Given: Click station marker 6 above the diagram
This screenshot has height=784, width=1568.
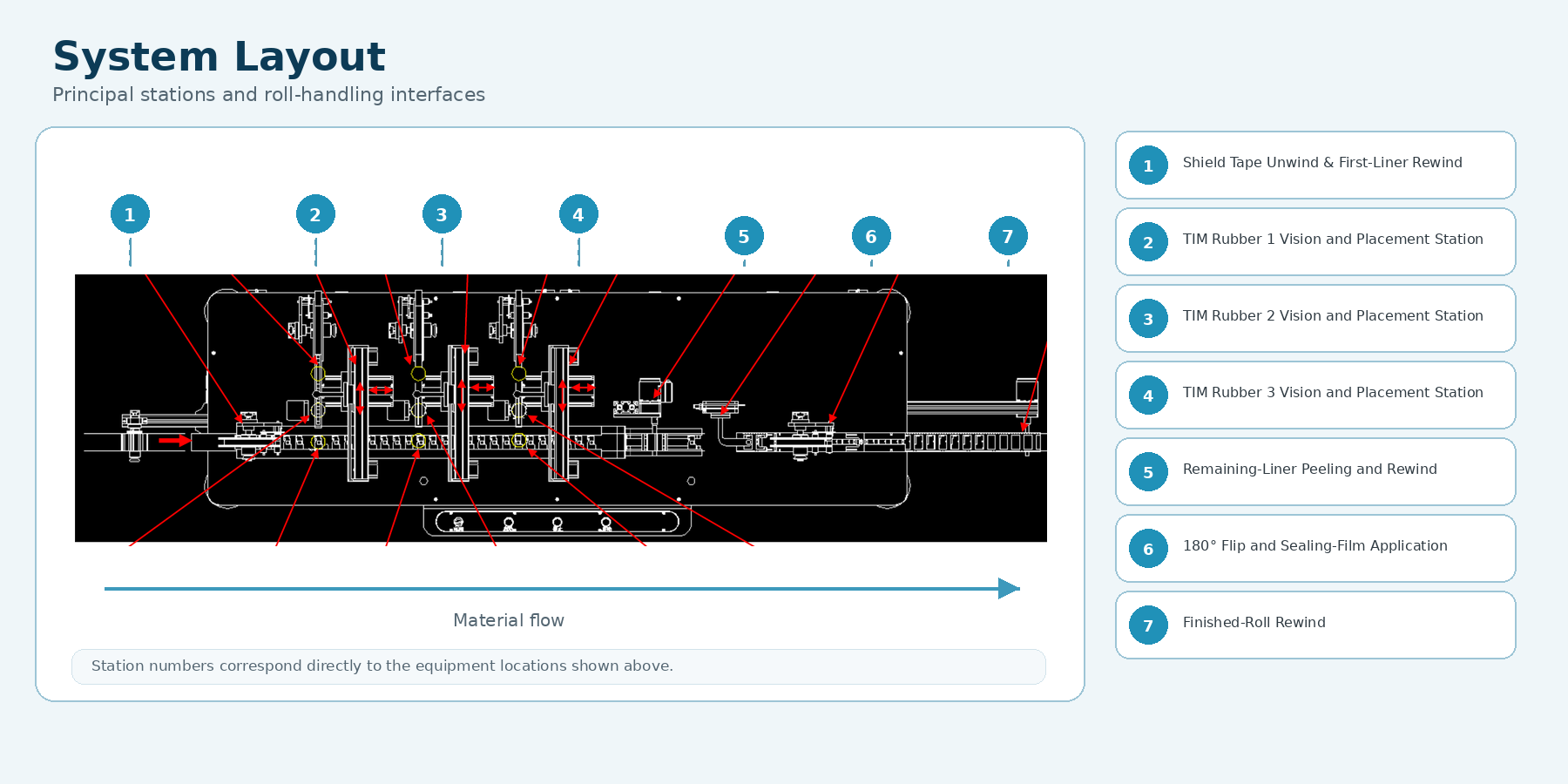Looking at the screenshot, I should (x=871, y=236).
